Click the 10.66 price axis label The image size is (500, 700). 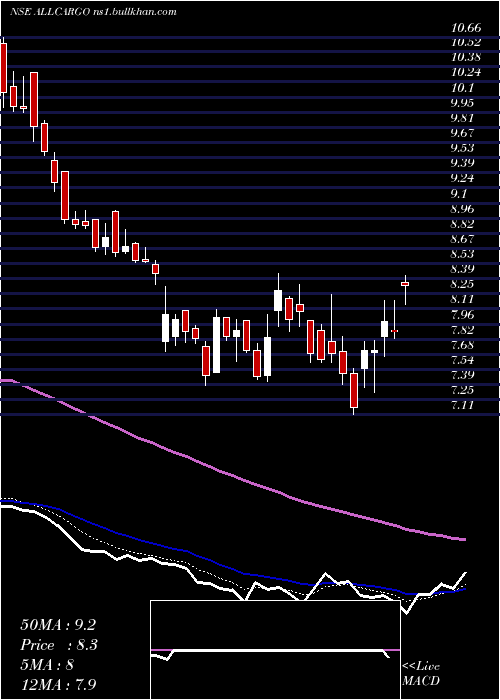466,28
